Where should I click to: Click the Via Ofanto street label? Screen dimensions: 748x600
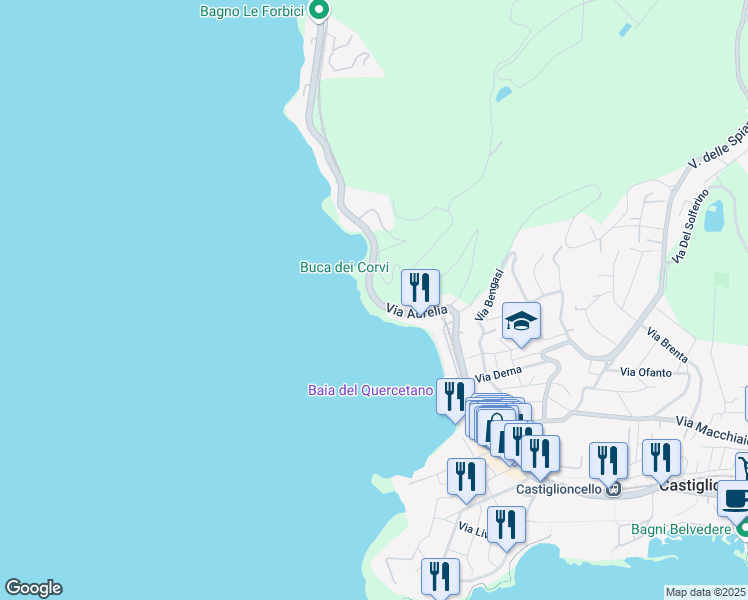pyautogui.click(x=646, y=372)
